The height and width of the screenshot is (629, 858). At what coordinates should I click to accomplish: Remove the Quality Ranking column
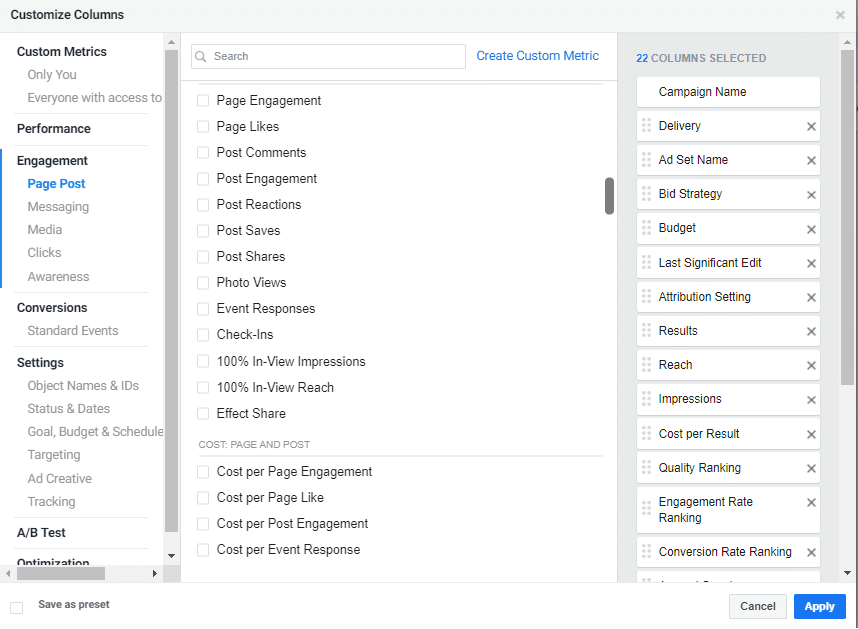point(811,468)
